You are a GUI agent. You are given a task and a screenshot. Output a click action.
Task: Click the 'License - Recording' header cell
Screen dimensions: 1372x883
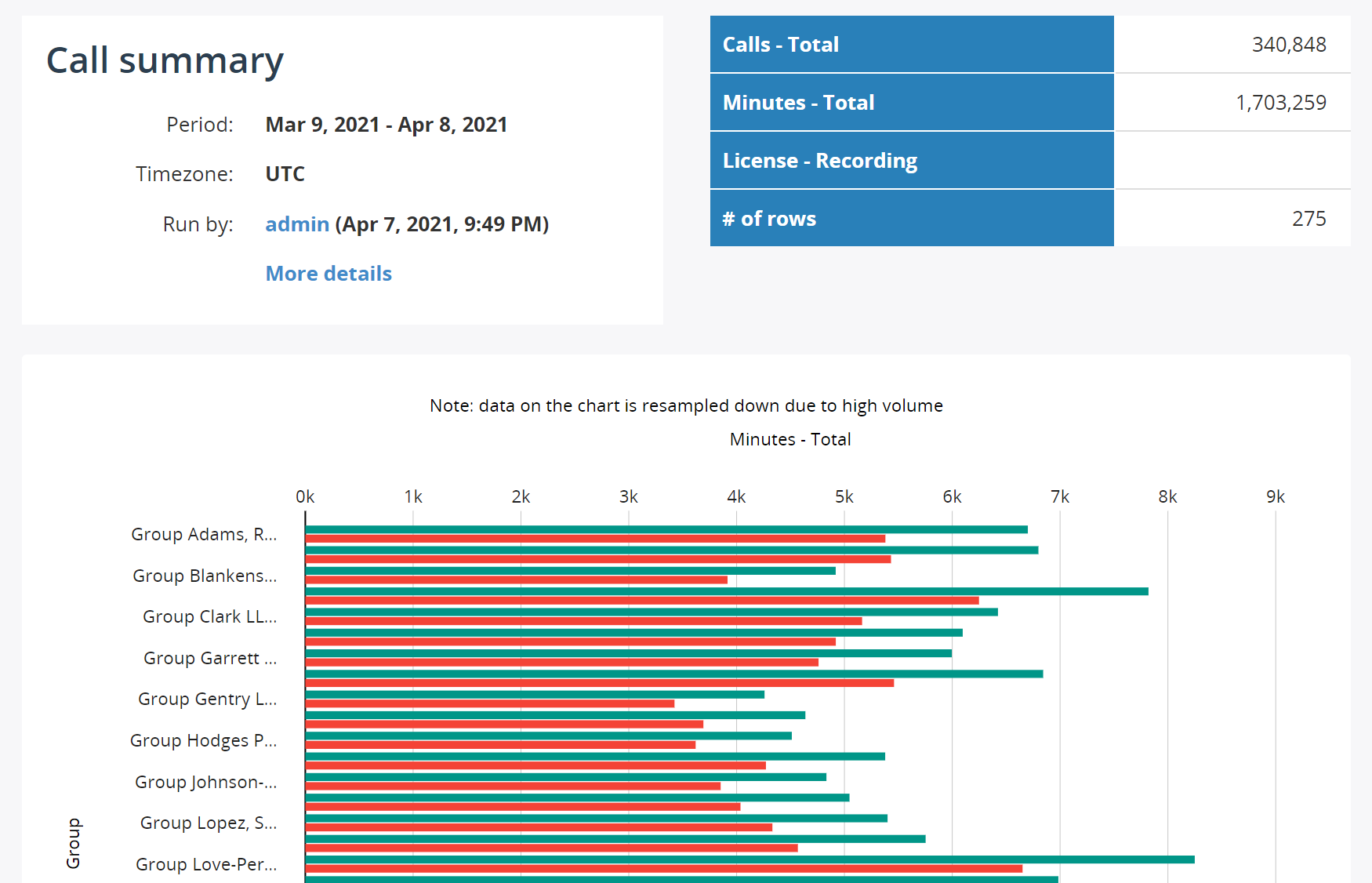[912, 161]
